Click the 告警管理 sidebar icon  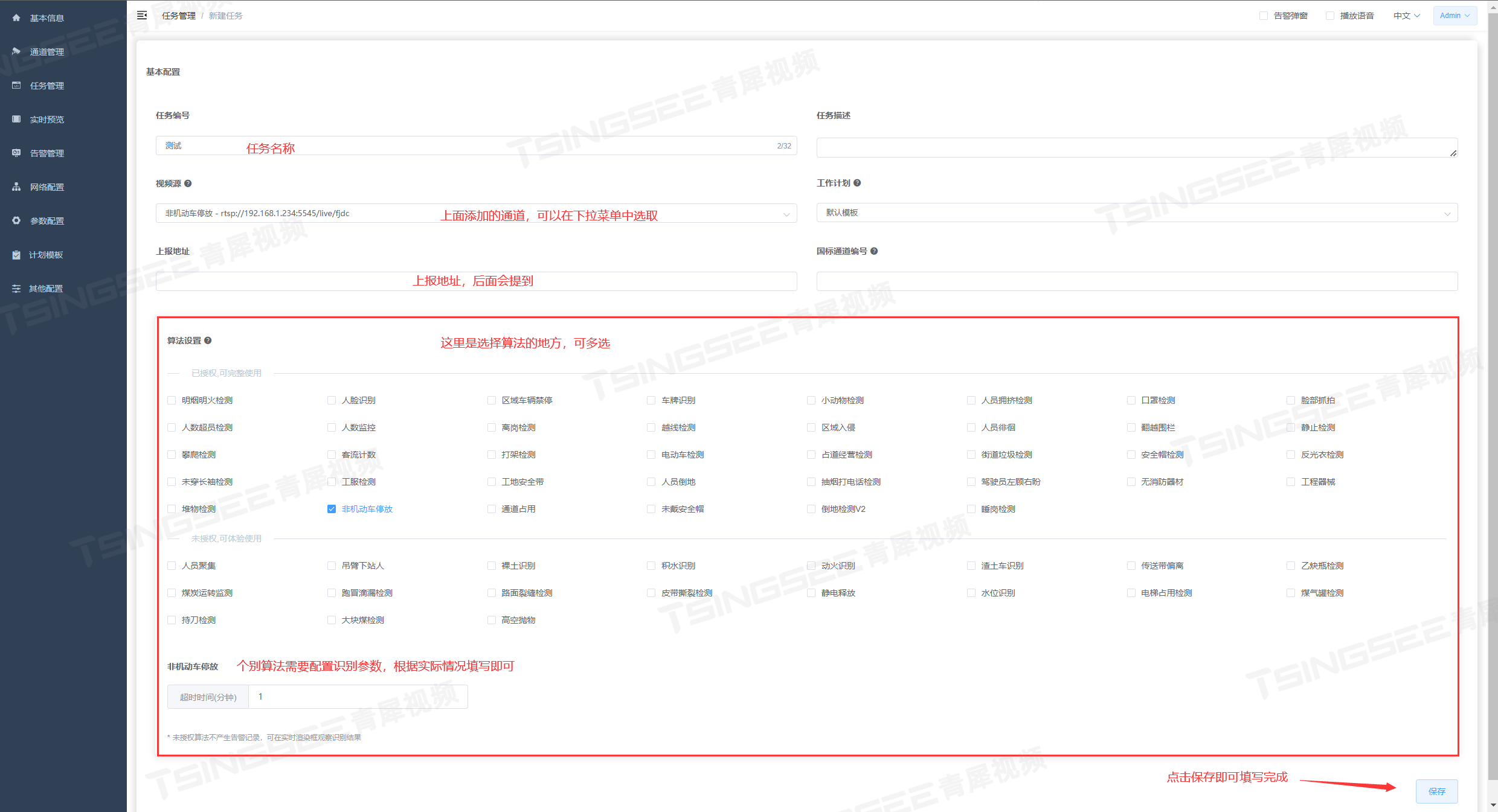[x=16, y=153]
